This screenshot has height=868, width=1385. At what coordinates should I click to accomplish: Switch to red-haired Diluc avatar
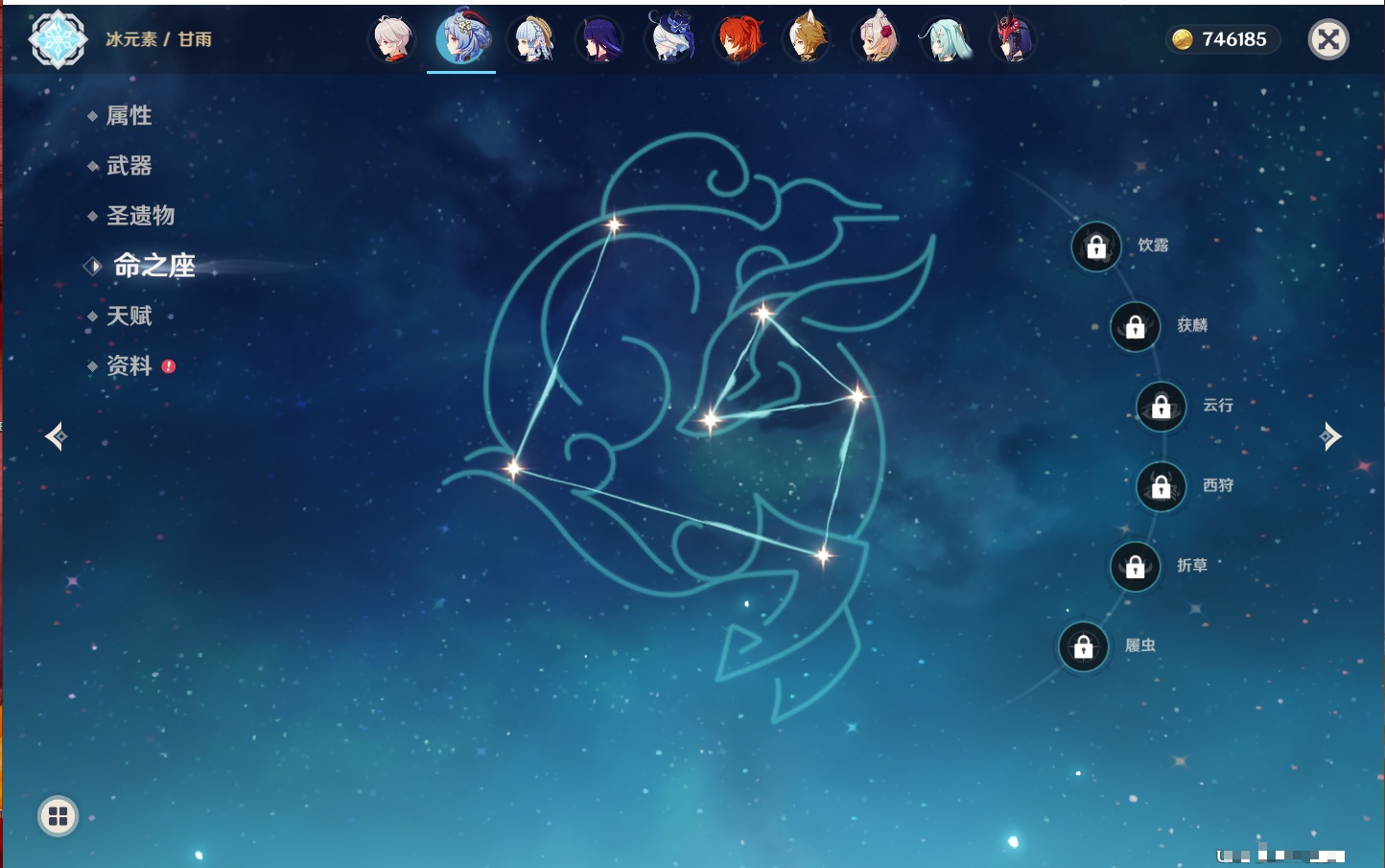coord(739,39)
